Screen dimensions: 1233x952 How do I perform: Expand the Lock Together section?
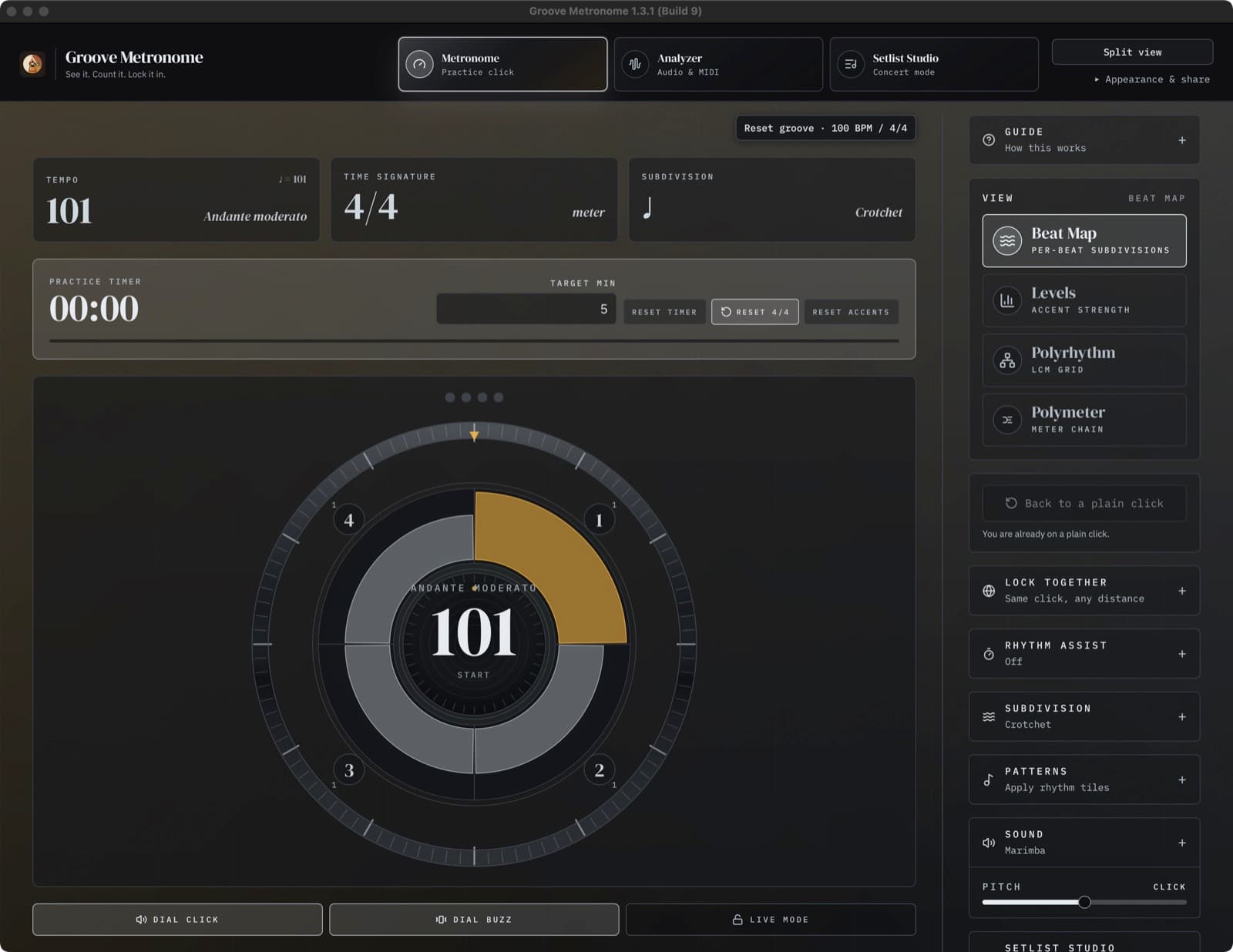tap(1084, 591)
